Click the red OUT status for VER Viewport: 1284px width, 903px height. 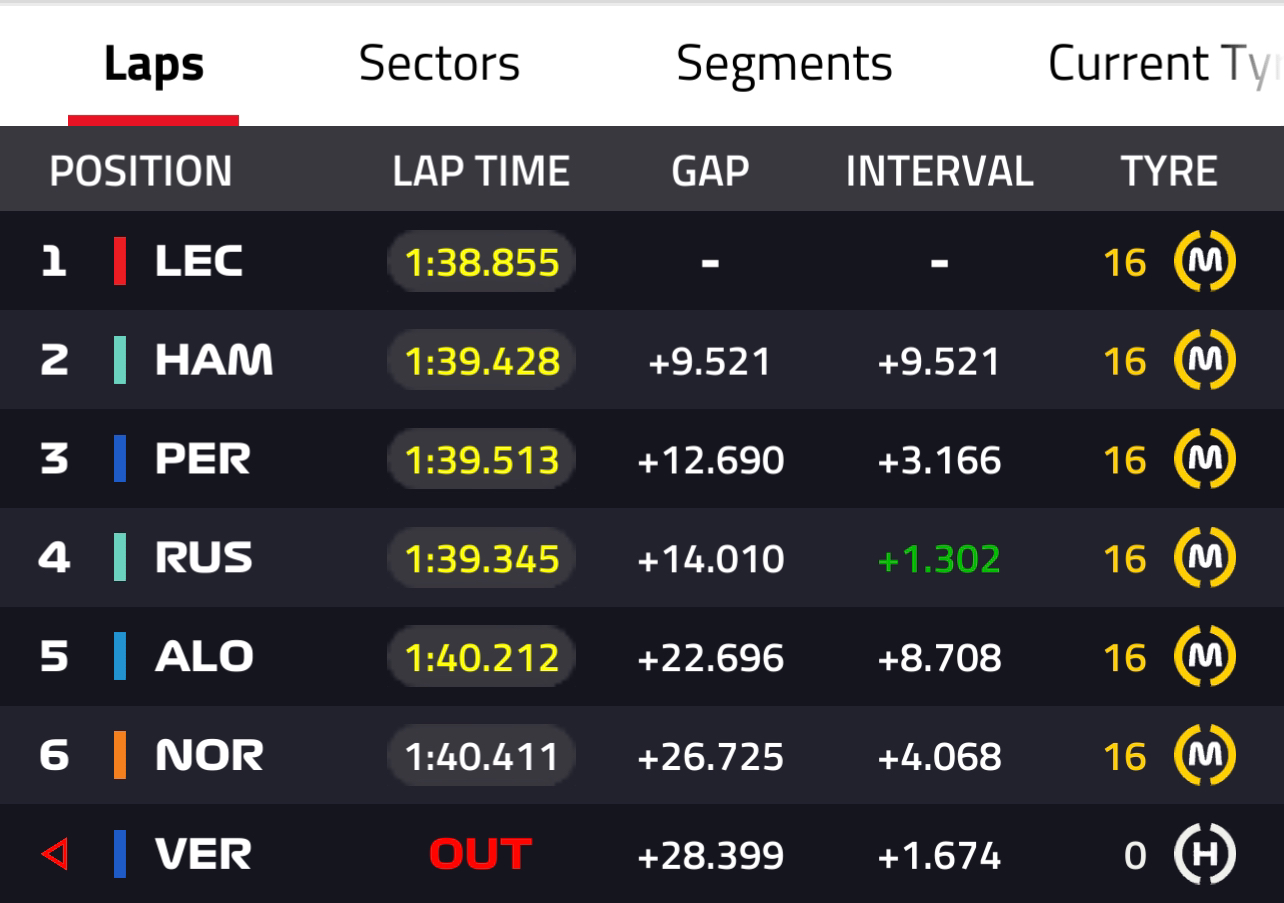click(480, 855)
